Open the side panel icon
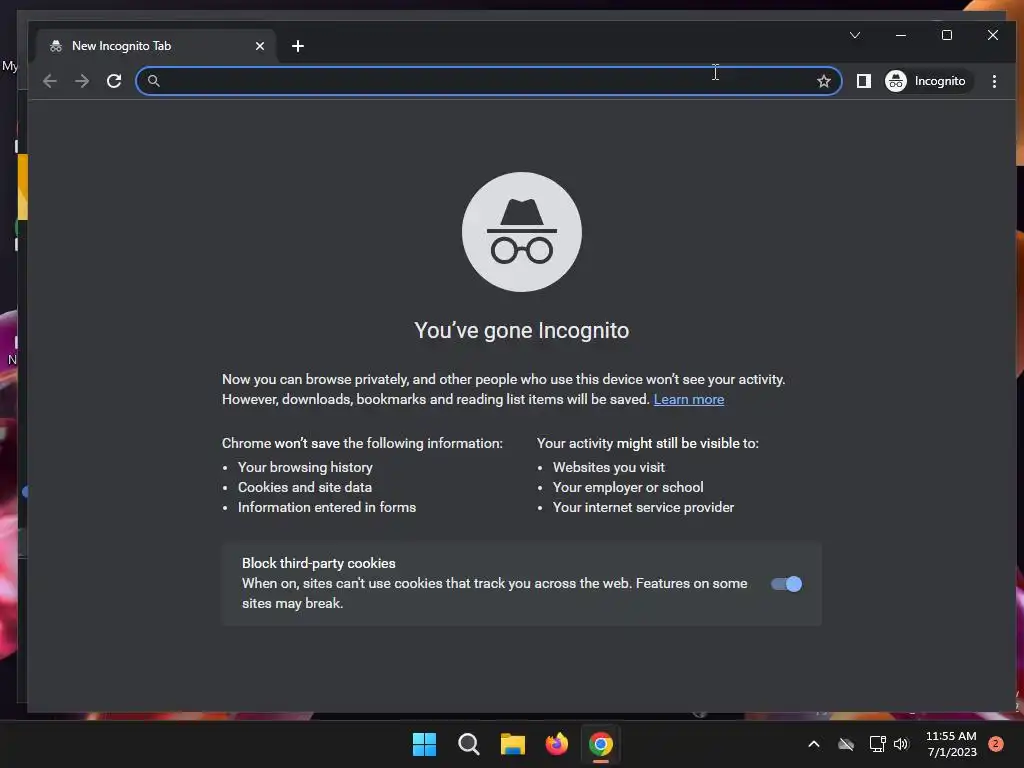Viewport: 1024px width, 768px height. pyautogui.click(x=863, y=81)
